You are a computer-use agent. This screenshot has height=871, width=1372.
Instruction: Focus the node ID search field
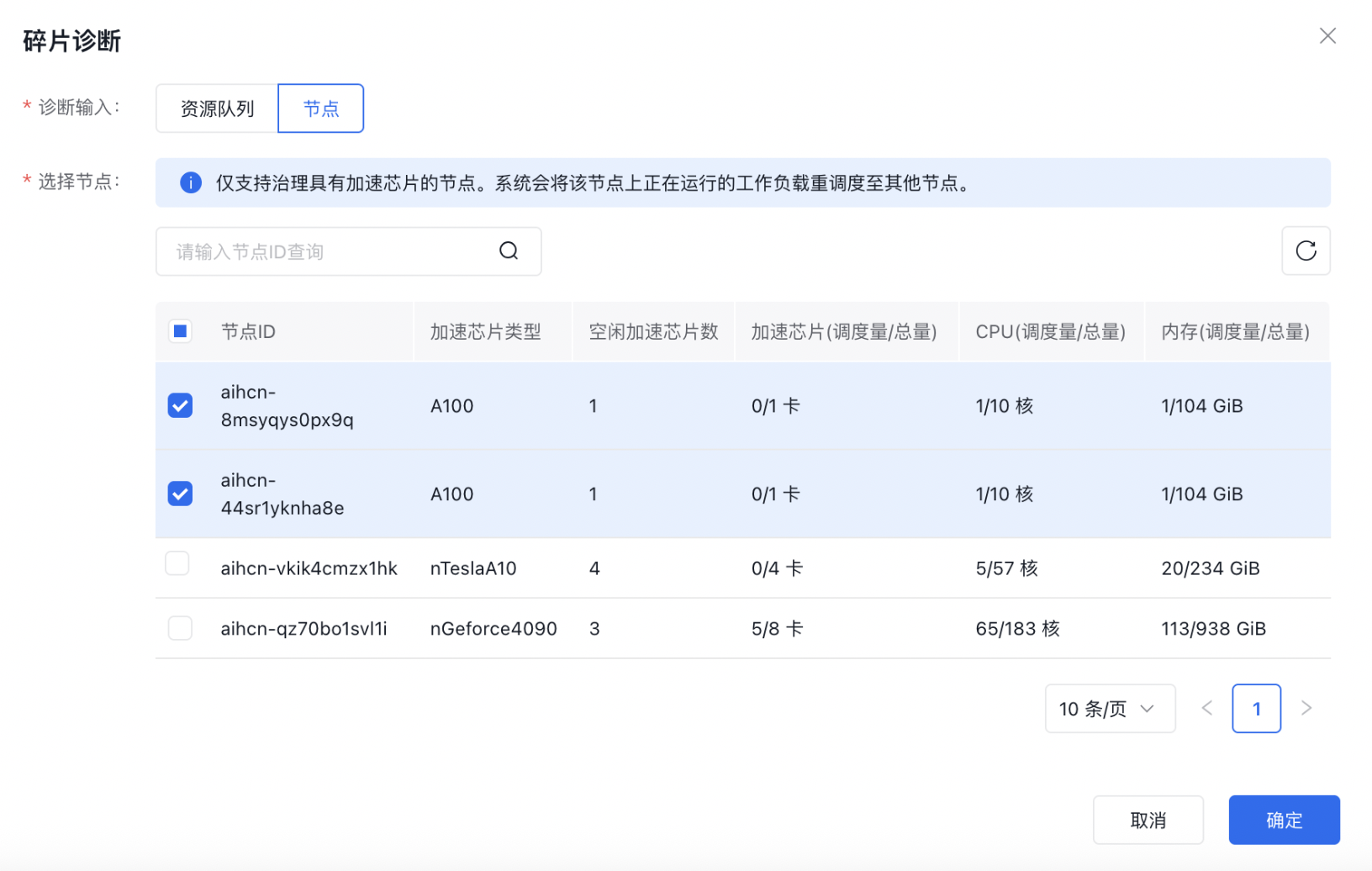click(332, 251)
